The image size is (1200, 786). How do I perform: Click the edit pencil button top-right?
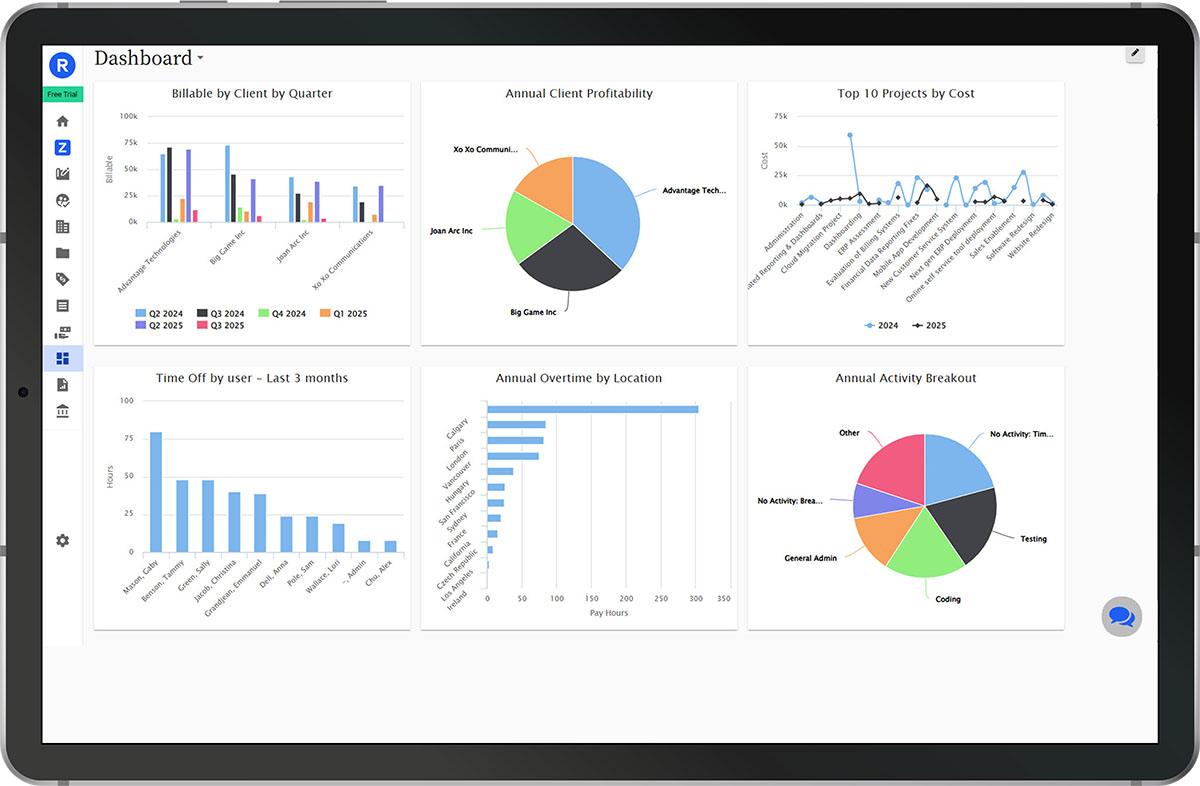(1135, 54)
